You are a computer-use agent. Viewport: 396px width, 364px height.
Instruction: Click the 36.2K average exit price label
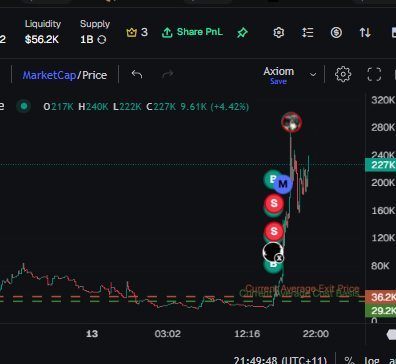pos(381,297)
